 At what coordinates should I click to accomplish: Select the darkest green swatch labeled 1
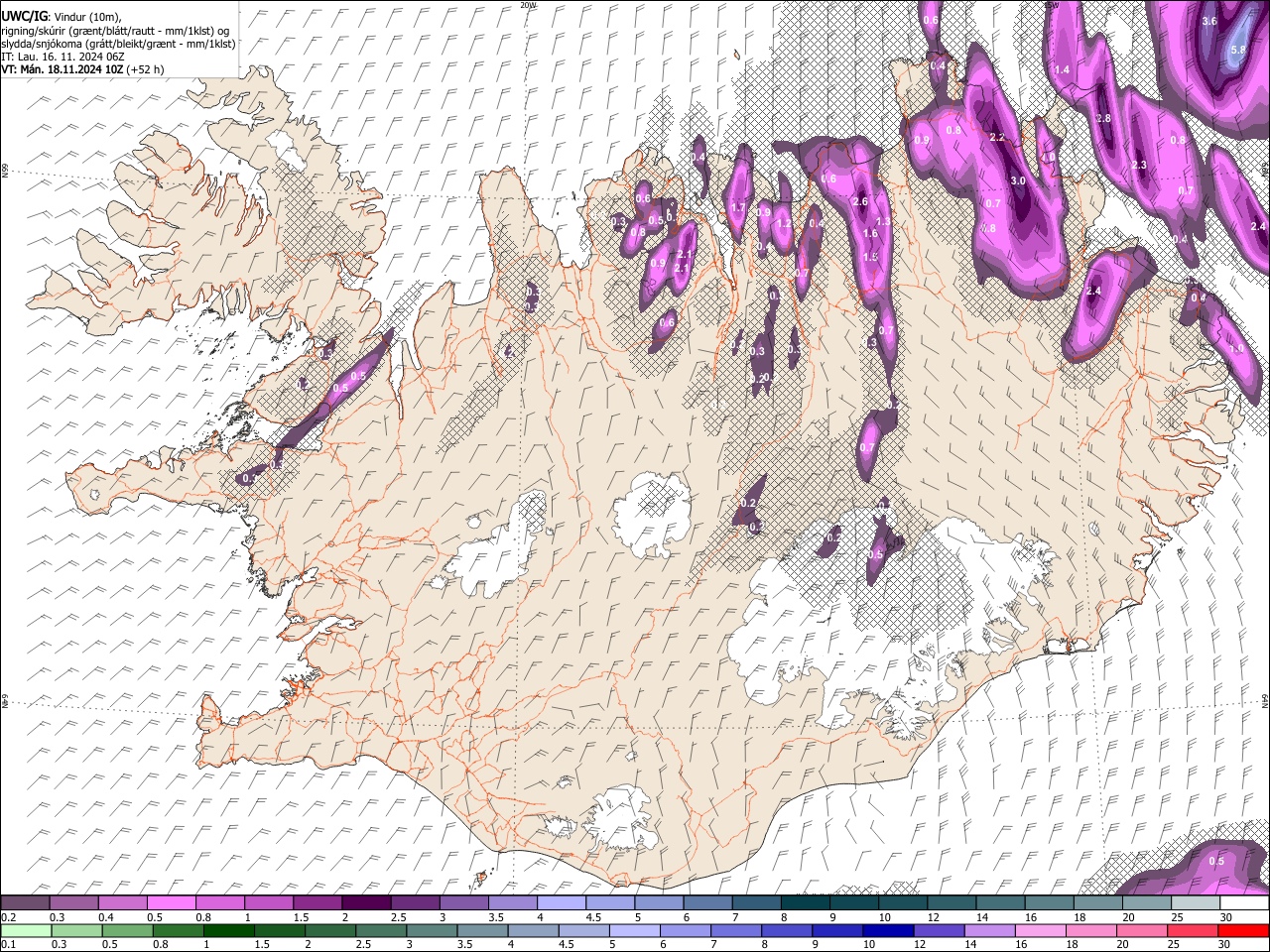click(227, 930)
